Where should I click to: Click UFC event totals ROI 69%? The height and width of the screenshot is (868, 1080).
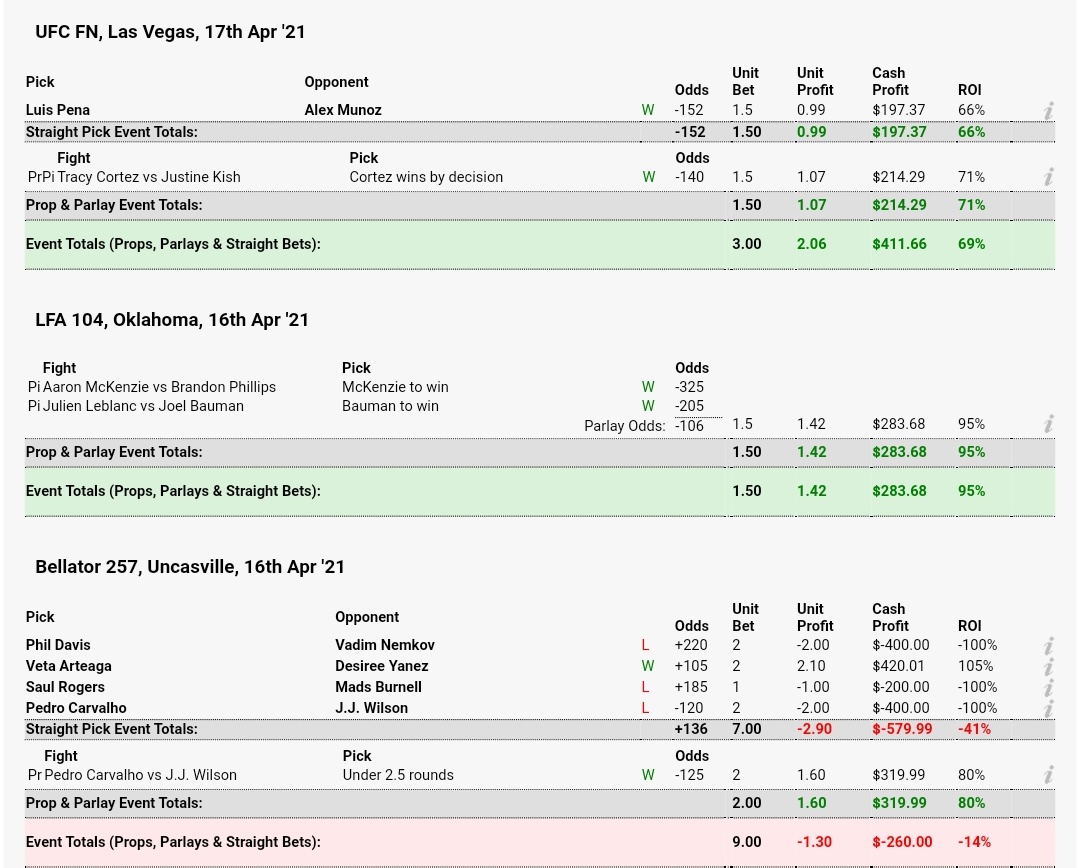click(x=972, y=244)
